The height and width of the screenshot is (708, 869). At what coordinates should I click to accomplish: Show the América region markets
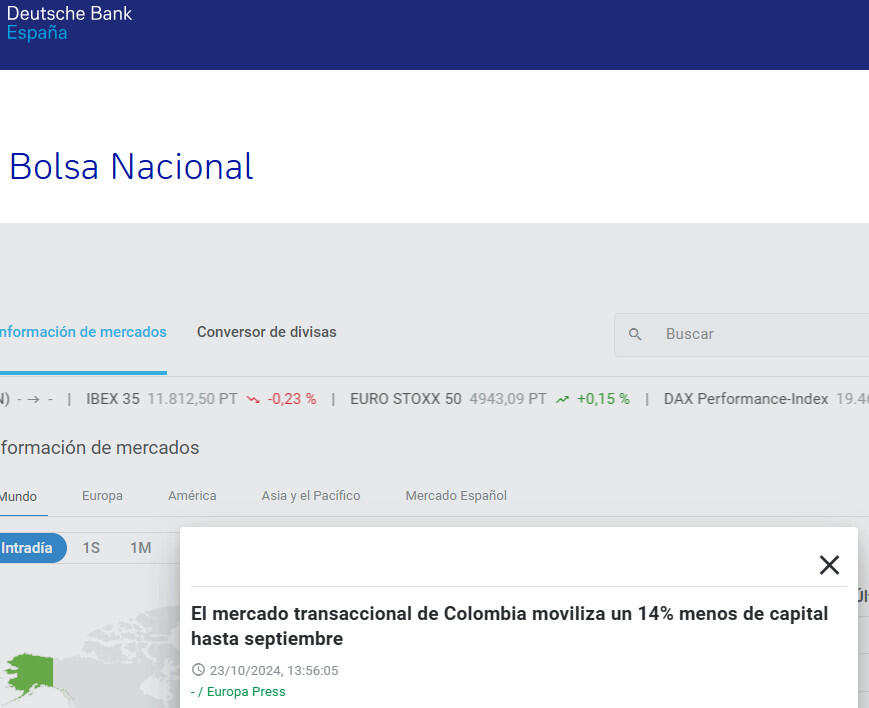(192, 496)
